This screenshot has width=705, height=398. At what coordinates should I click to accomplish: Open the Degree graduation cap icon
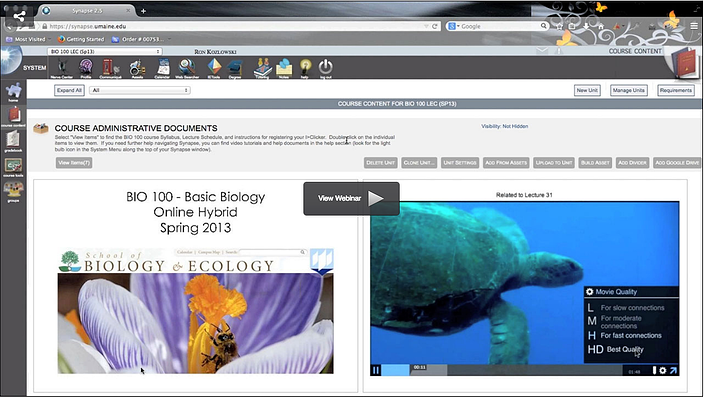coord(235,69)
